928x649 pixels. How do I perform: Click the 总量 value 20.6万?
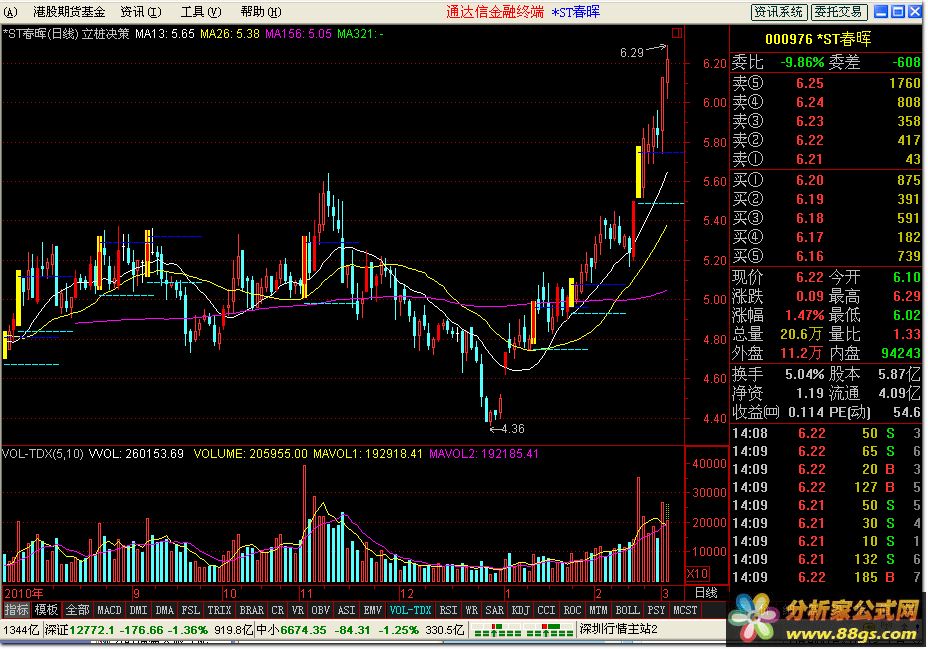[x=801, y=334]
